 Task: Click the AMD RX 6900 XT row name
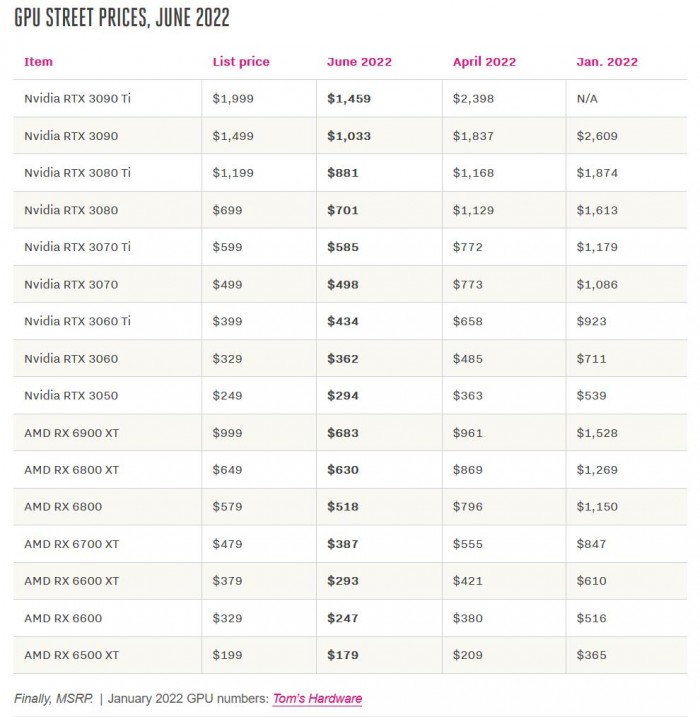coord(72,433)
